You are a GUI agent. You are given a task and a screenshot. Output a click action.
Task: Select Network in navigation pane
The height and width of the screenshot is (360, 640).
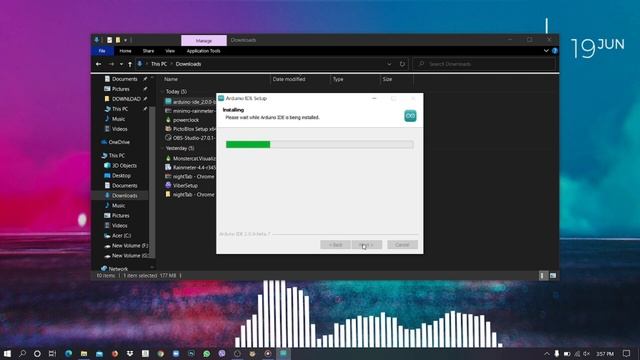pos(118,269)
